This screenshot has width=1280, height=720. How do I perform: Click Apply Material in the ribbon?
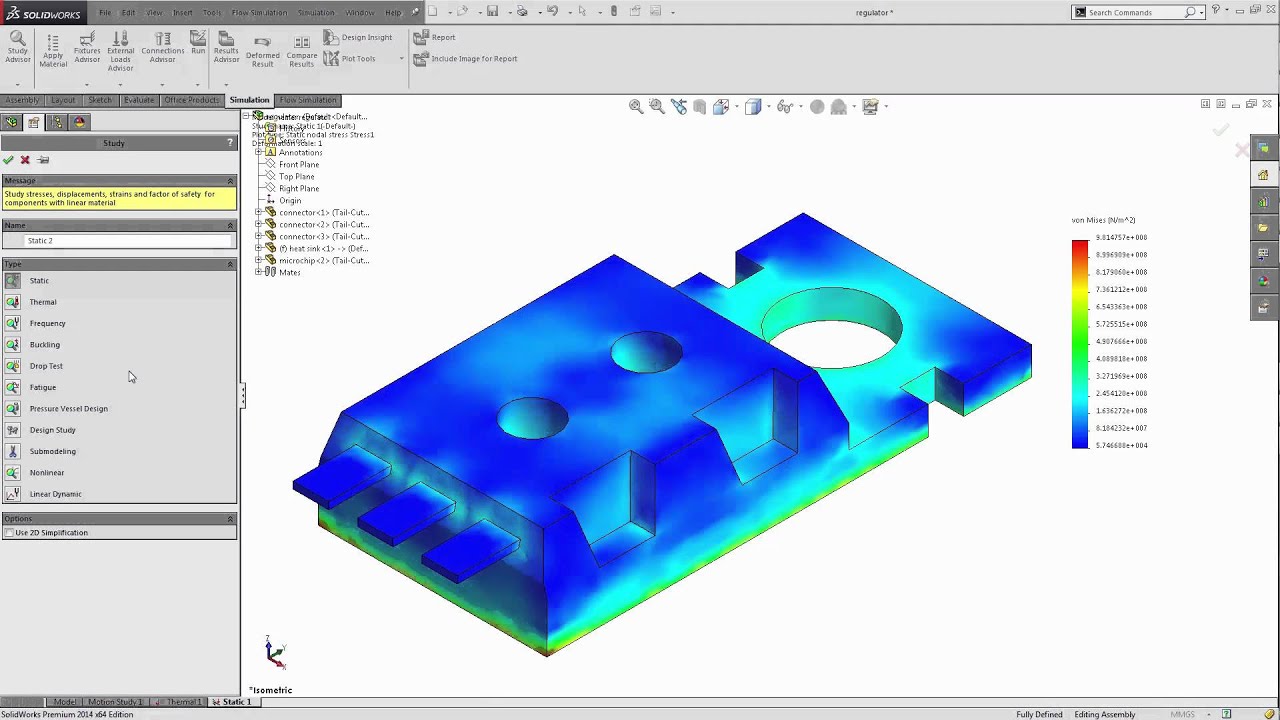click(x=53, y=51)
